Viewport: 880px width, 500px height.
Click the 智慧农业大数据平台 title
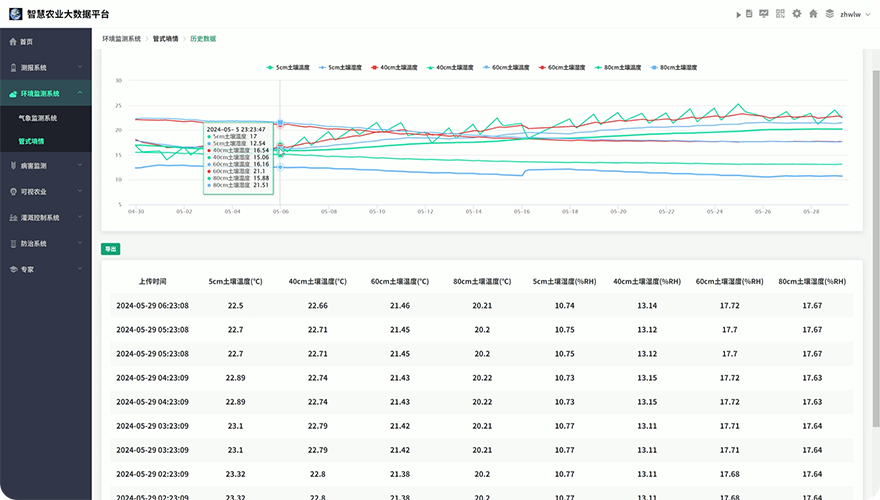click(68, 14)
